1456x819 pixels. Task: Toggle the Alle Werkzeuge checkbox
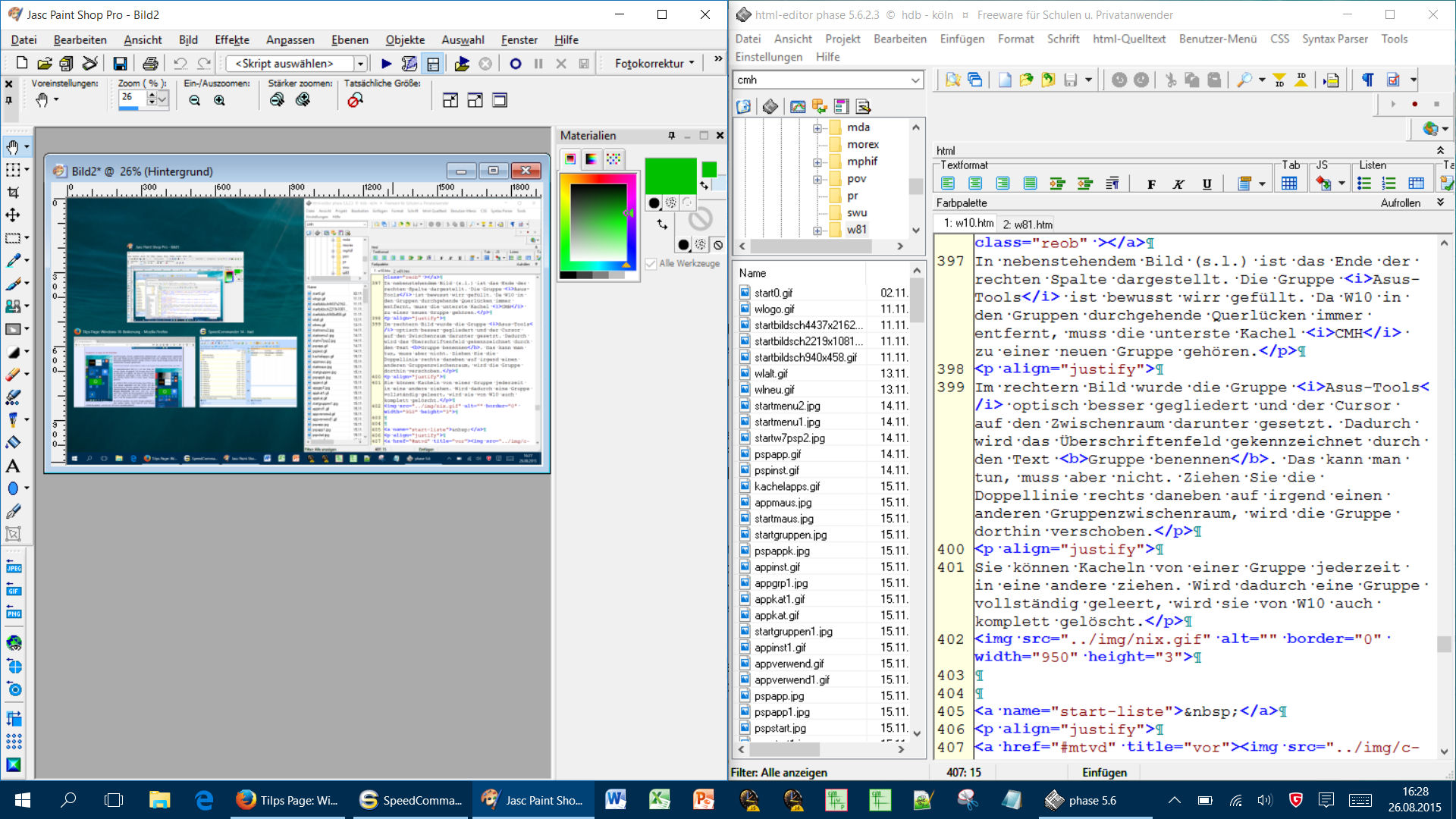(651, 263)
